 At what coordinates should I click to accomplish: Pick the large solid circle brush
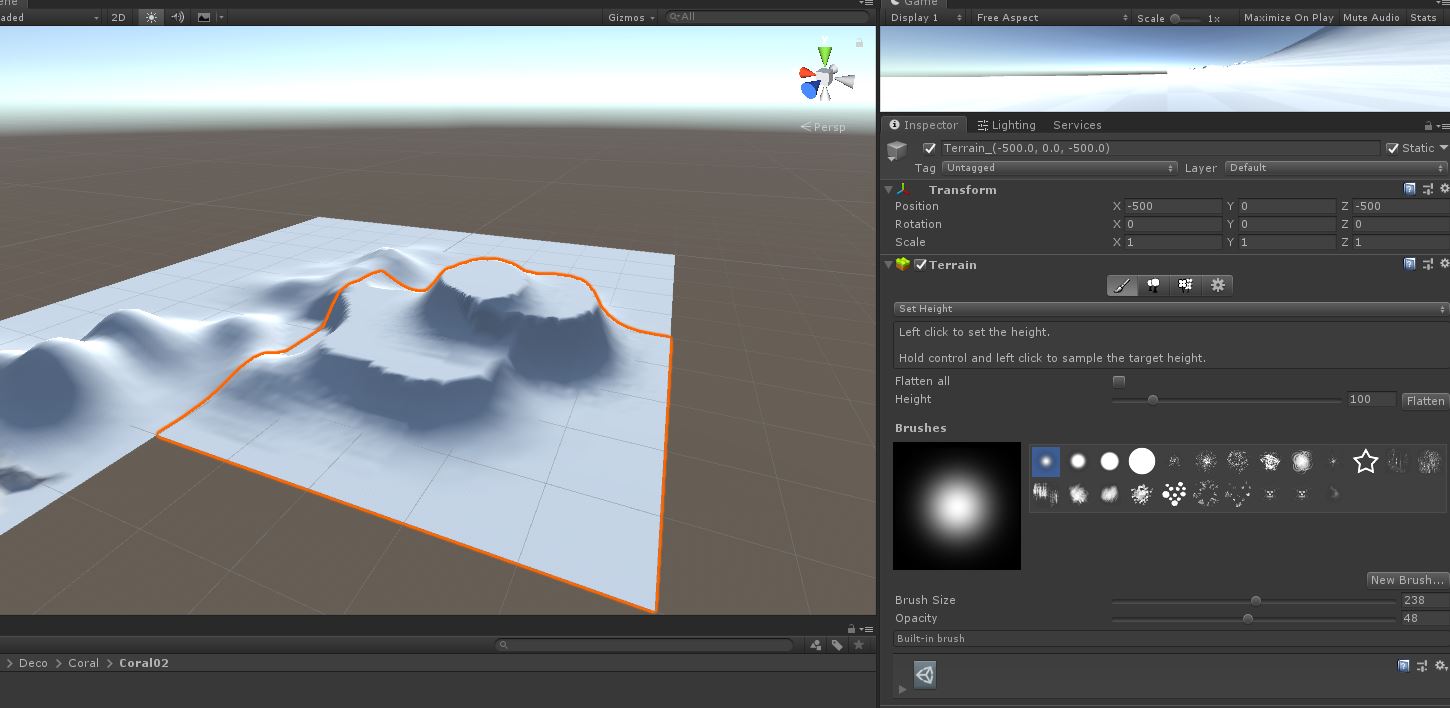click(1141, 461)
